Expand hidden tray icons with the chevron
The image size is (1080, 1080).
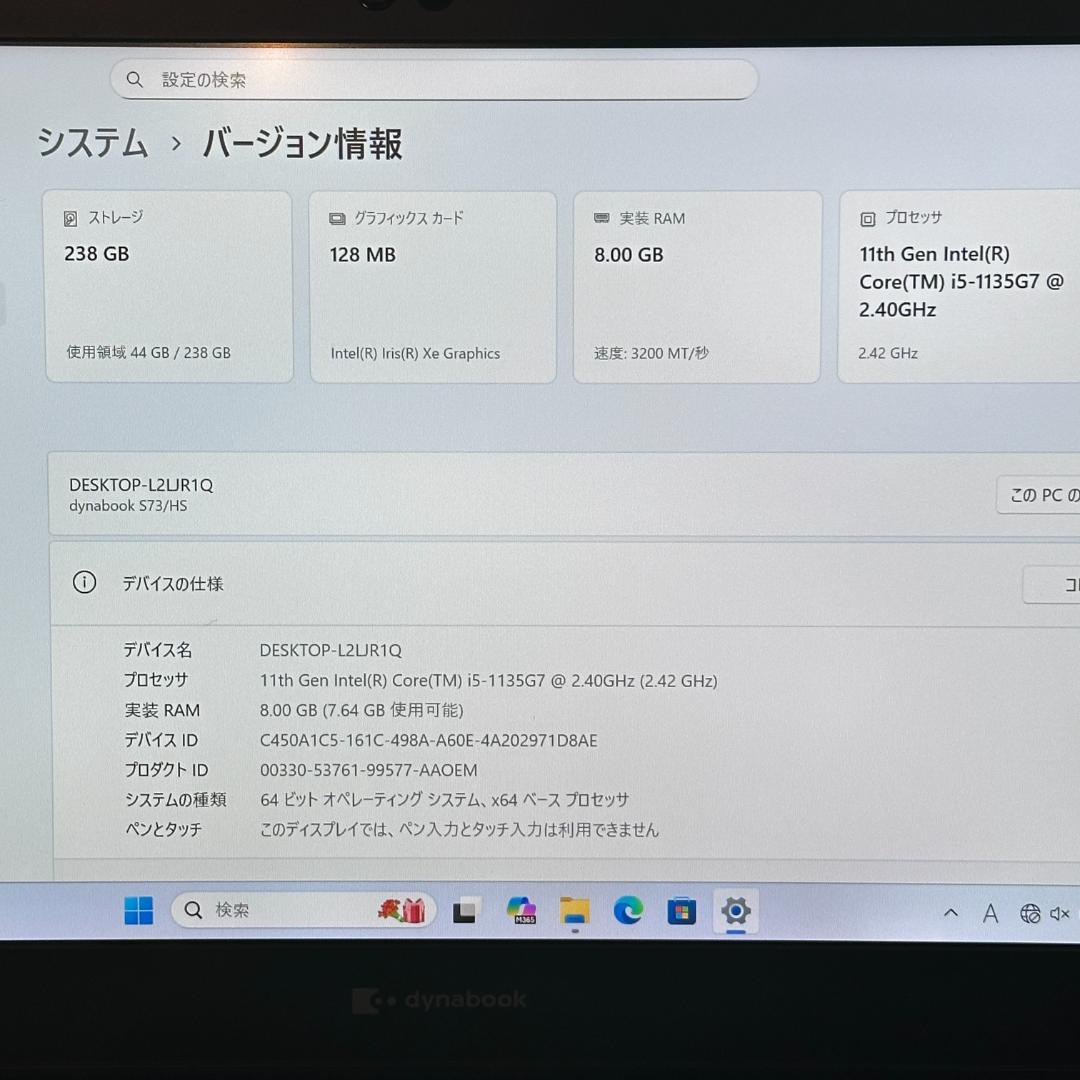(x=951, y=912)
